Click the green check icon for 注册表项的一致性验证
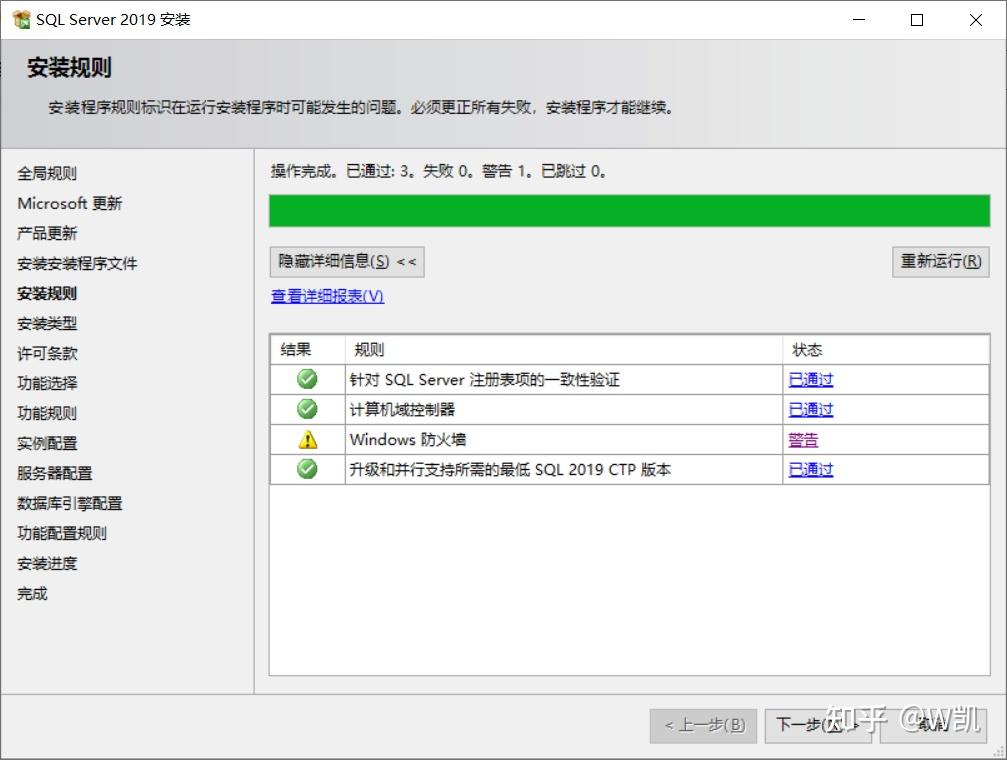The height and width of the screenshot is (760, 1007). tap(307, 379)
